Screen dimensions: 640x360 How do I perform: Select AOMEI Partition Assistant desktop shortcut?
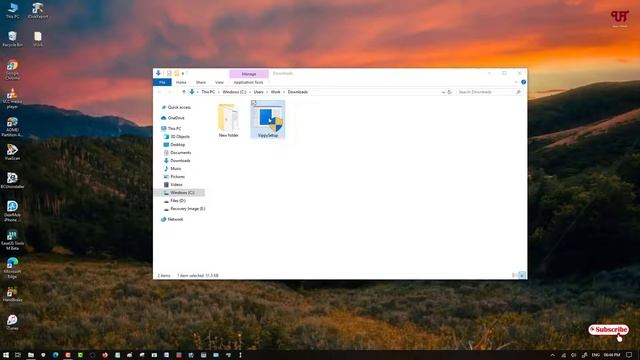[12, 127]
